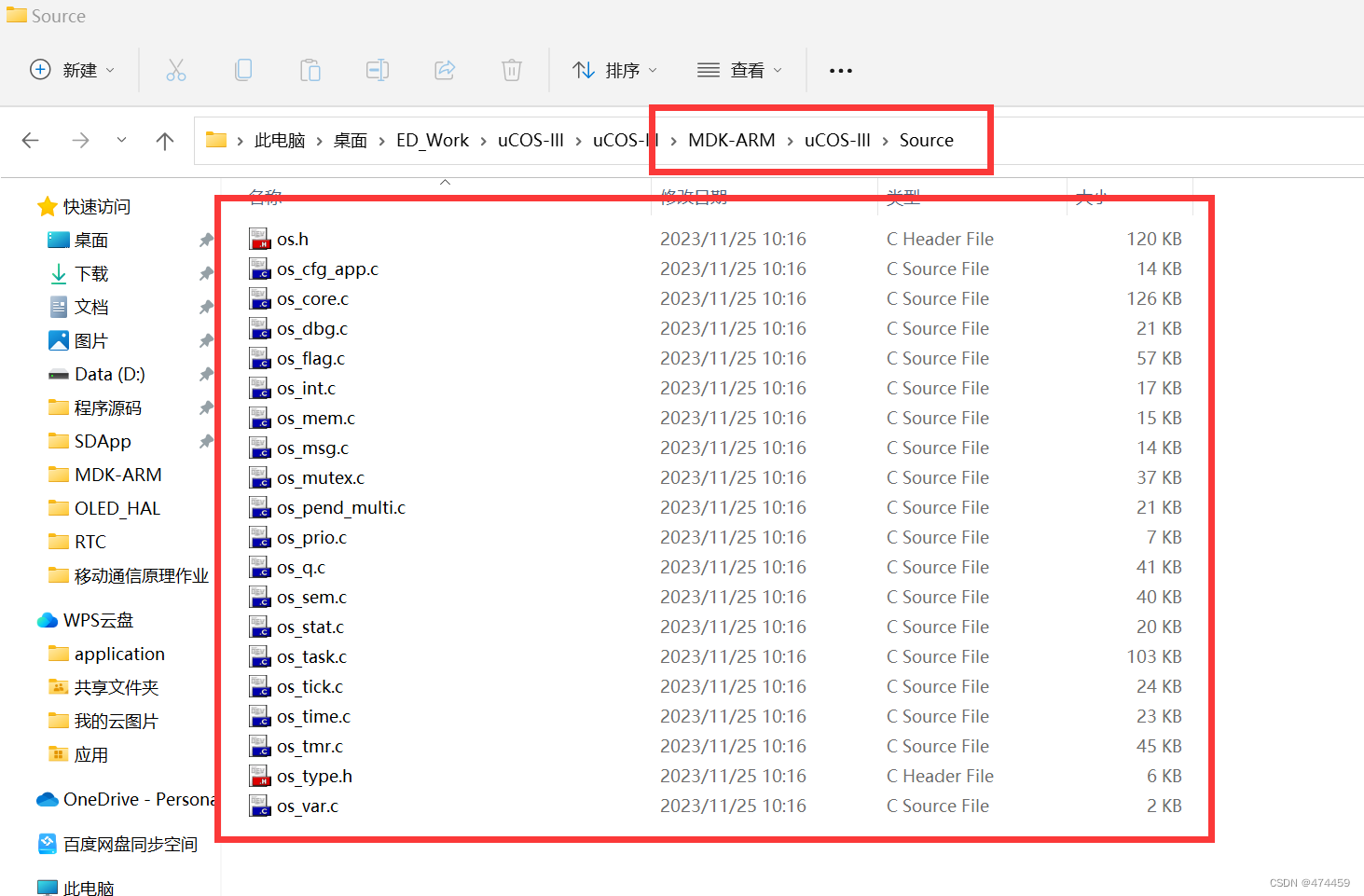Click MDK-ARM in the breadcrumb path

(732, 141)
